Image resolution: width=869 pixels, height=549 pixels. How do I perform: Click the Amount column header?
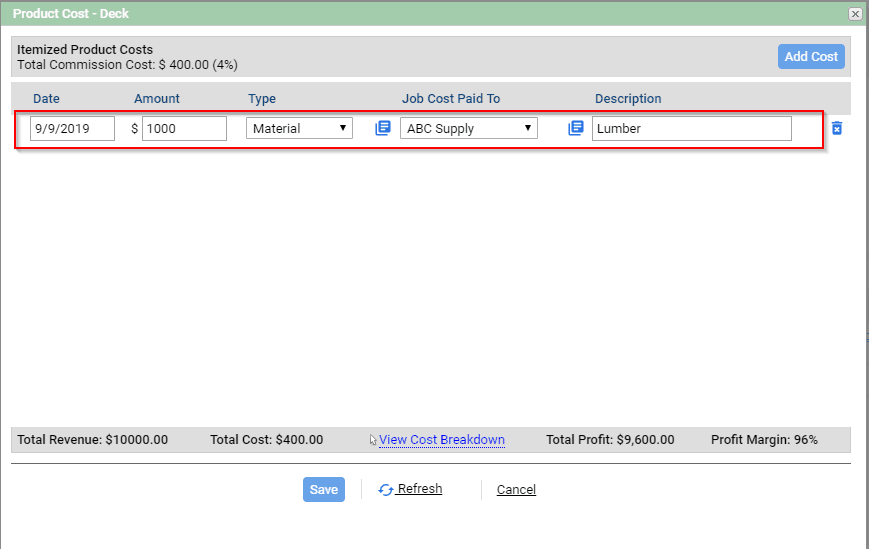[157, 99]
